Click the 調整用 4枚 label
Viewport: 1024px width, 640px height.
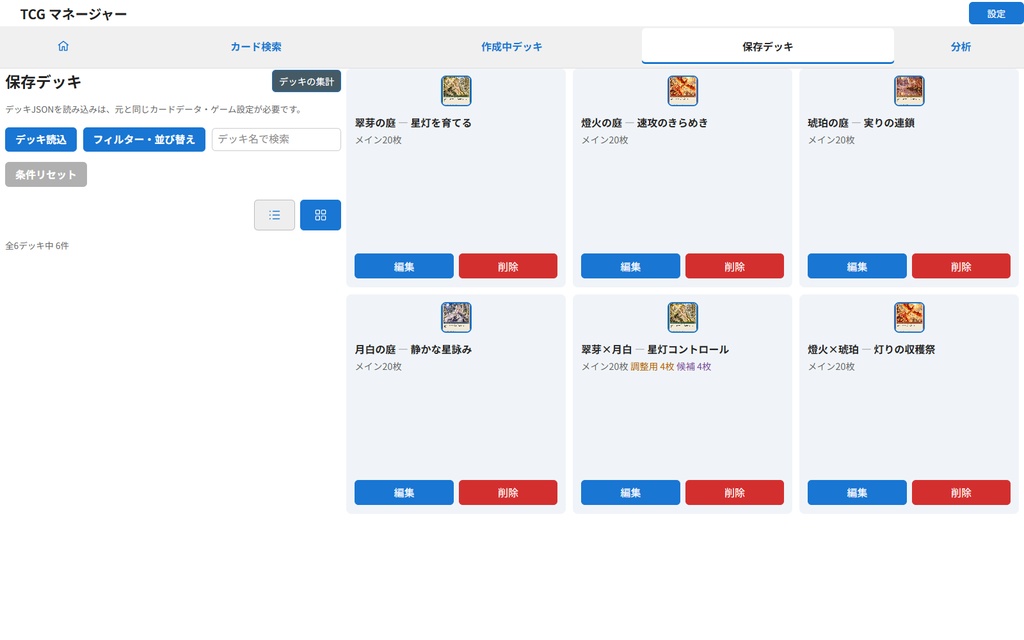[652, 366]
